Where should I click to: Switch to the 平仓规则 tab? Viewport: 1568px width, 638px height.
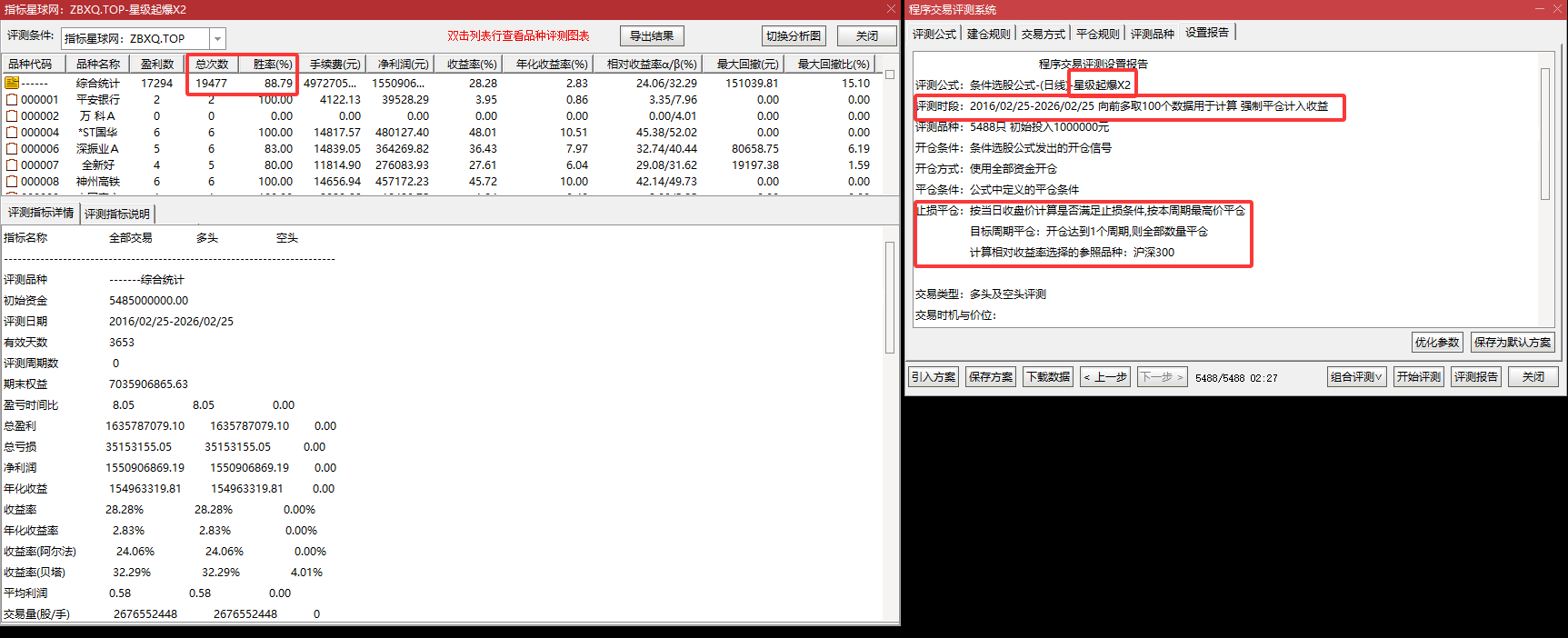(1097, 34)
